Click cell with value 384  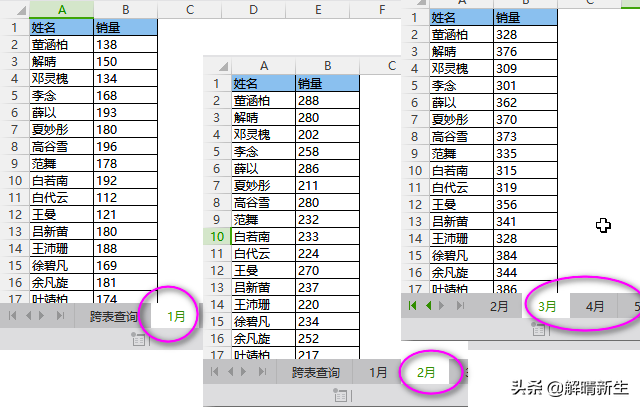[526, 255]
